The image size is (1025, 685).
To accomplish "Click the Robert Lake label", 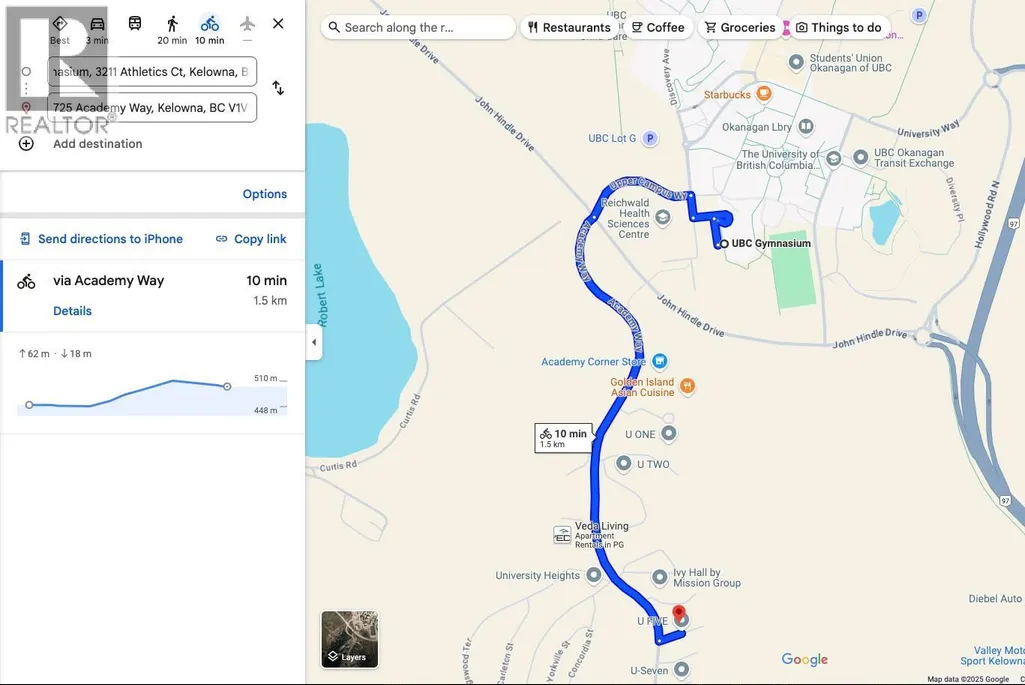I will [322, 295].
